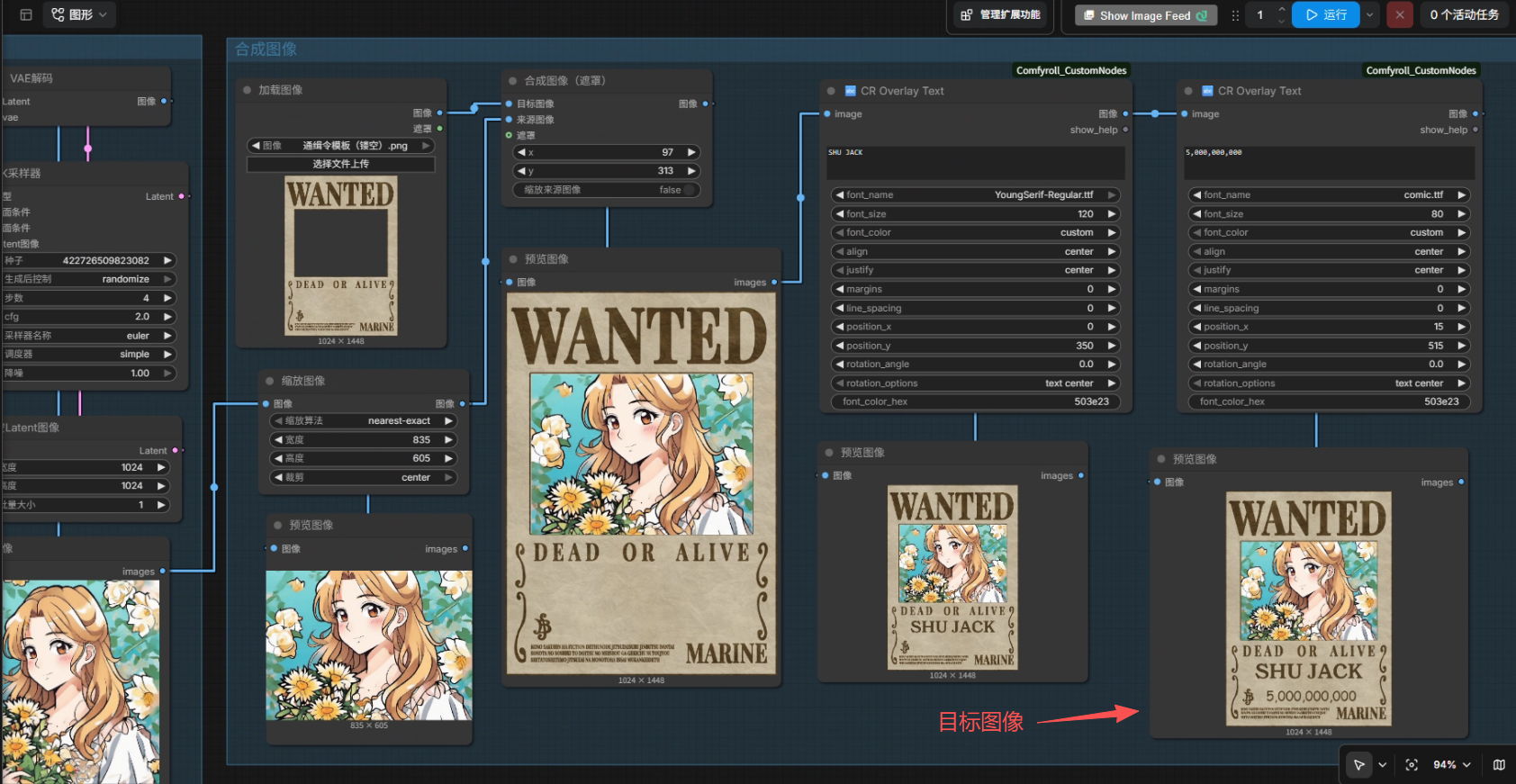Click the Show Image Feed button
Image resolution: width=1516 pixels, height=784 pixels.
tap(1145, 15)
